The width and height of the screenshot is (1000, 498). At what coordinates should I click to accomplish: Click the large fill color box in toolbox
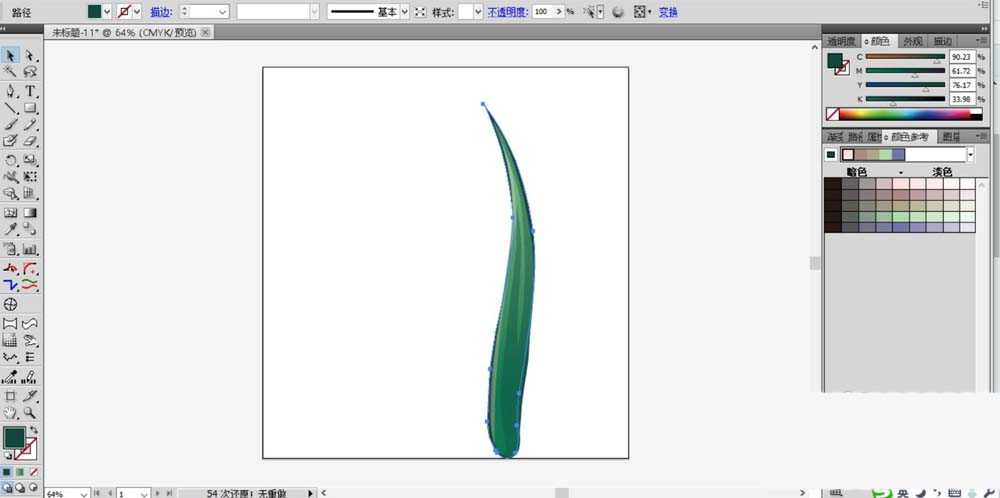pos(14,437)
